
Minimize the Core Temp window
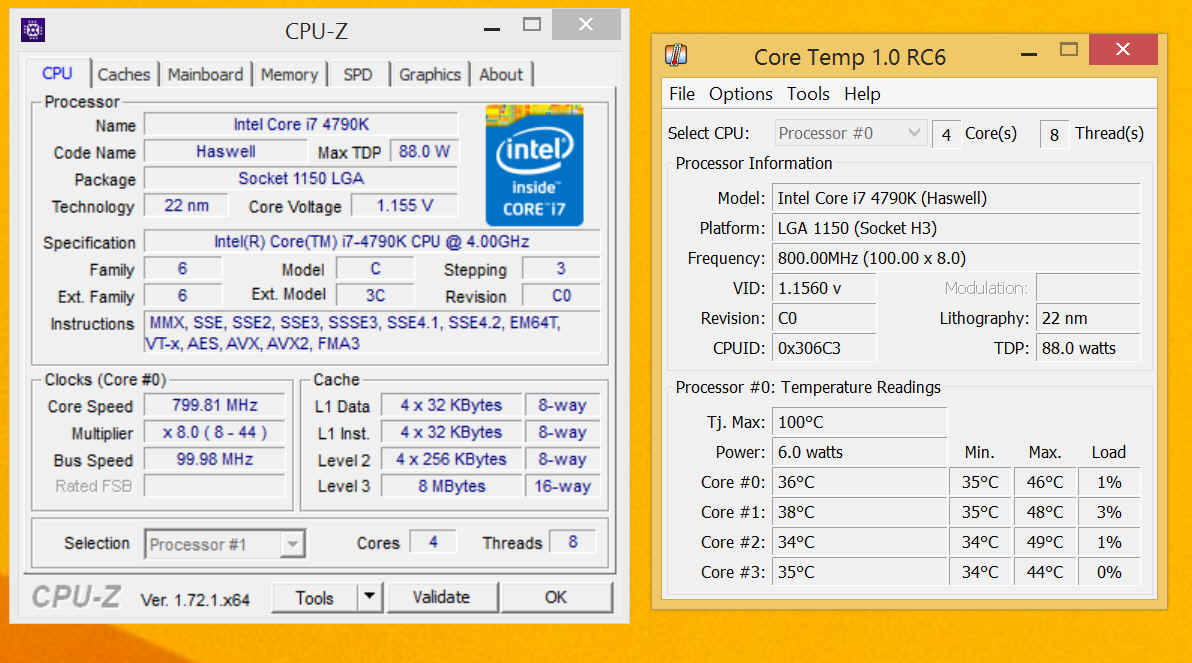pos(1029,54)
